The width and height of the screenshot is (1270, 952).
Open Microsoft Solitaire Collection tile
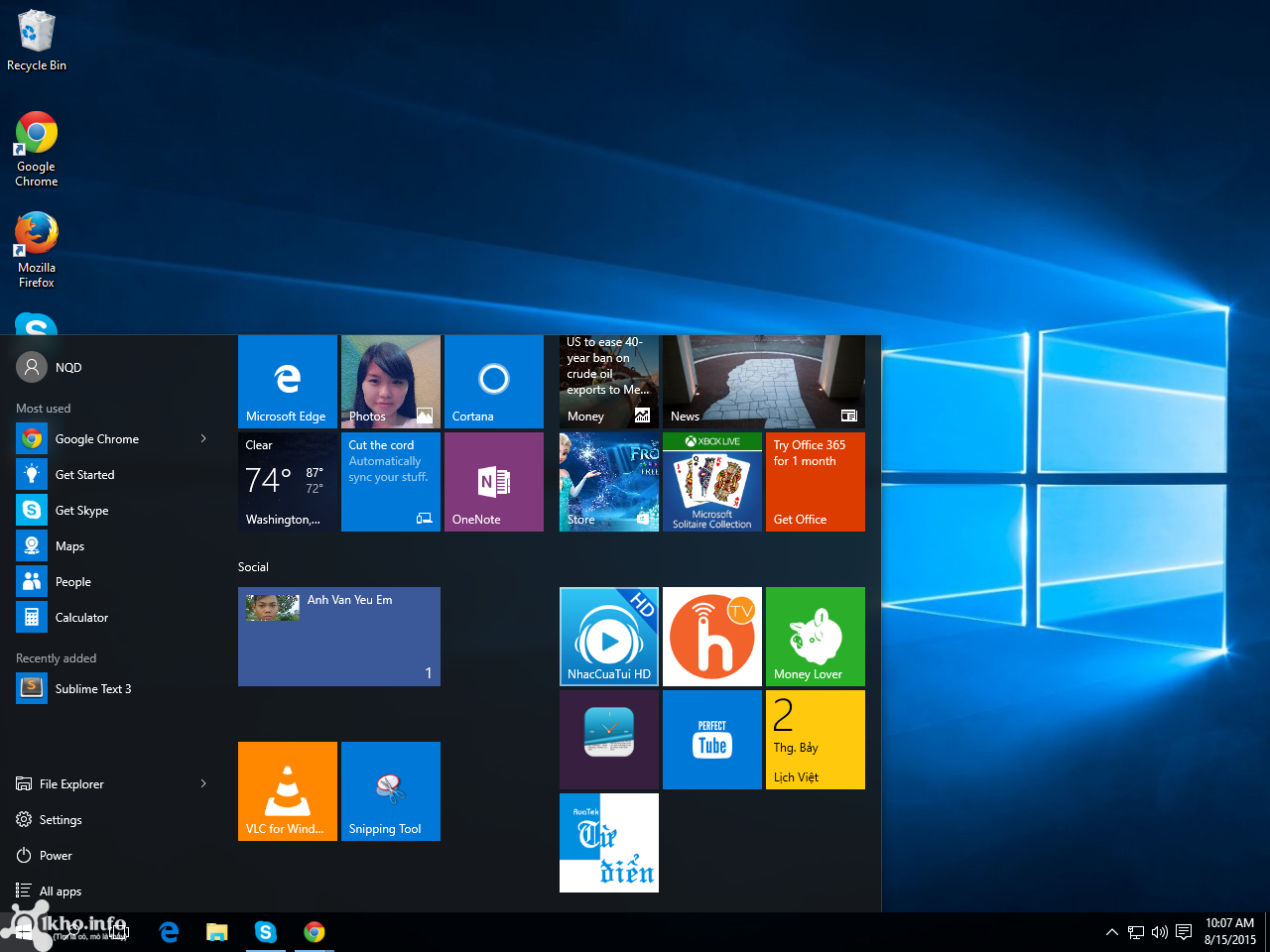click(x=712, y=482)
